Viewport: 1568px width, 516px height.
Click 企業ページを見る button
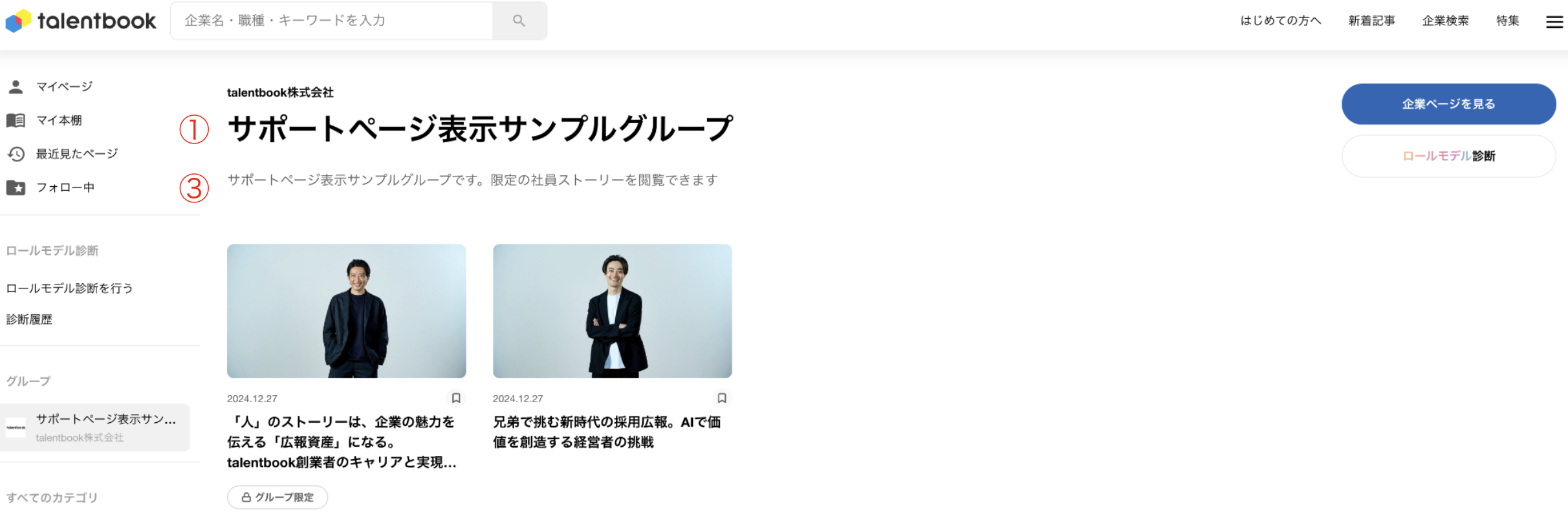[1448, 104]
